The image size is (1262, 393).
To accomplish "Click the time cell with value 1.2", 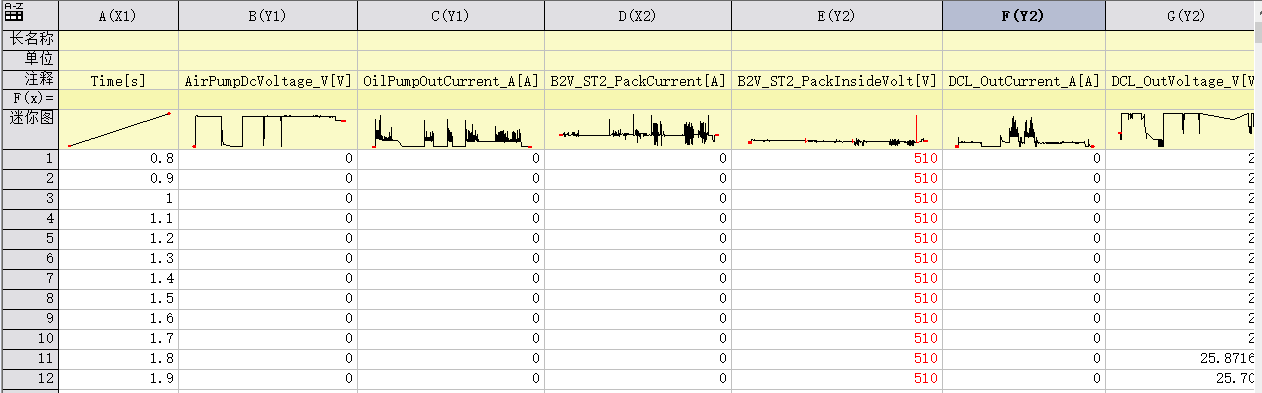I will (x=118, y=239).
